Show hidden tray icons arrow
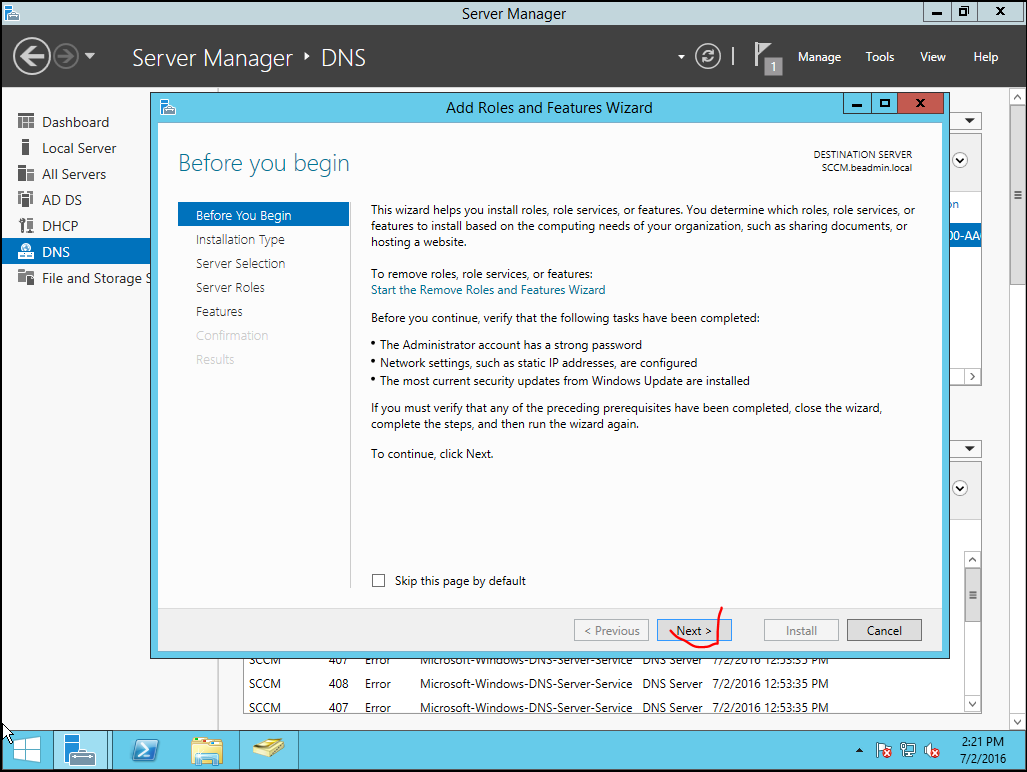Viewport: 1027px width, 772px height. point(859,750)
